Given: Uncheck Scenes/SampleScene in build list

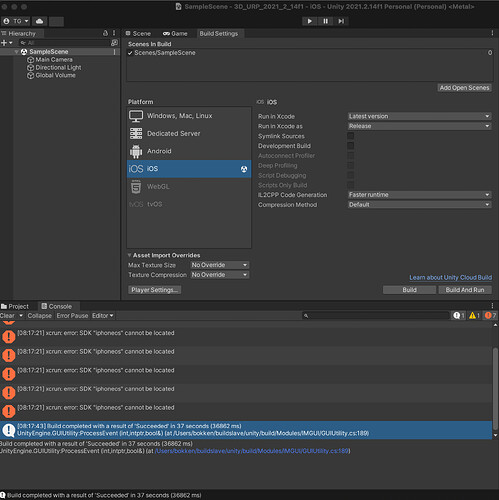Looking at the screenshot, I should coord(130,53).
